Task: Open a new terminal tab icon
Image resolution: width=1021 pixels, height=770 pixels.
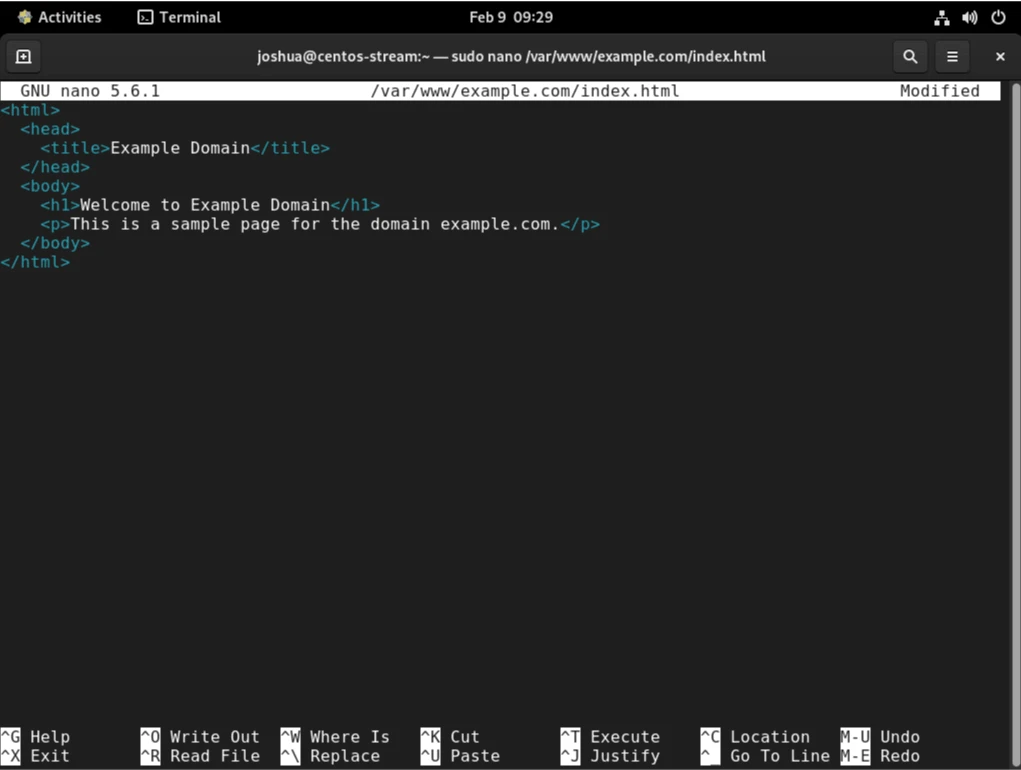Action: 23,57
